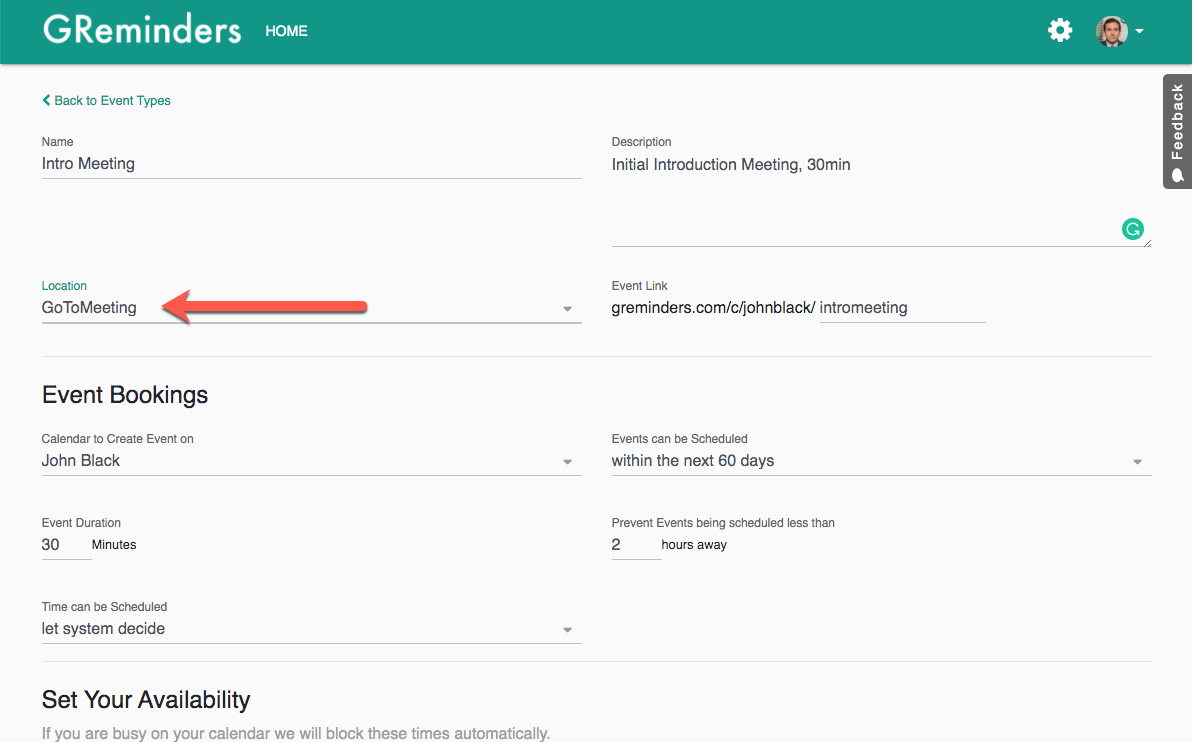Click the greminders.com/c/johnblack event link text
The image size is (1192, 742).
point(711,307)
